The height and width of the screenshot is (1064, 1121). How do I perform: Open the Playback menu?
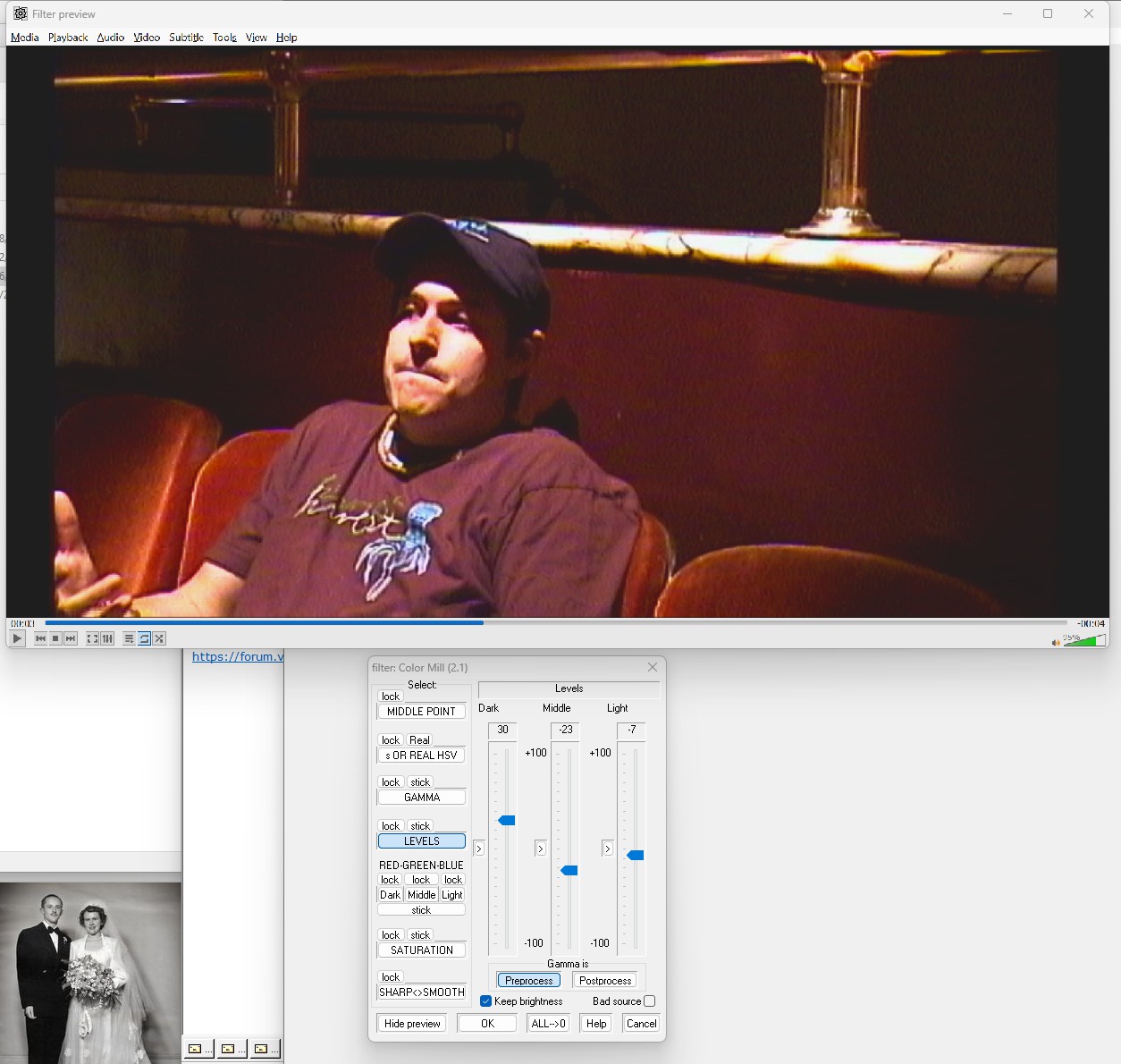point(68,38)
